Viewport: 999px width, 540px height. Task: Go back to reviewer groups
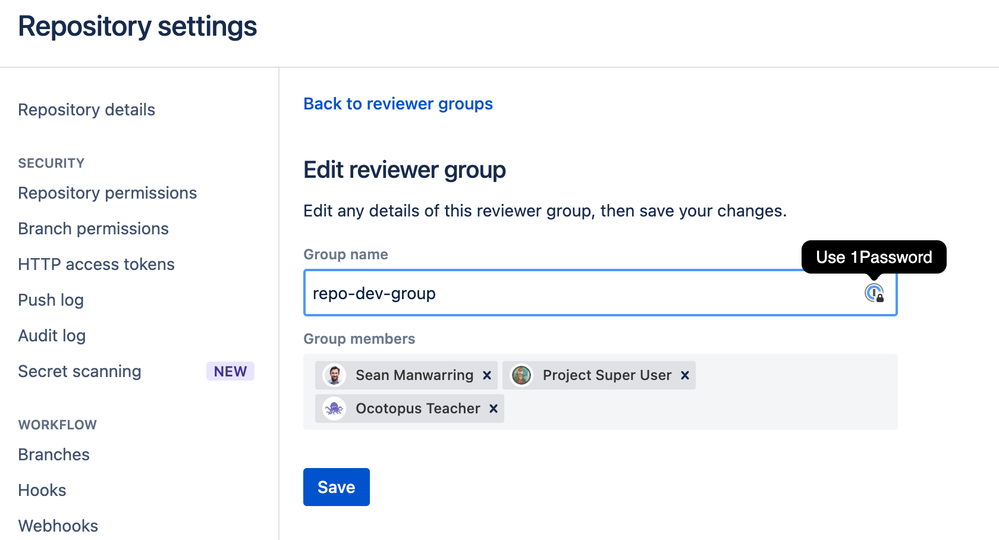click(398, 104)
